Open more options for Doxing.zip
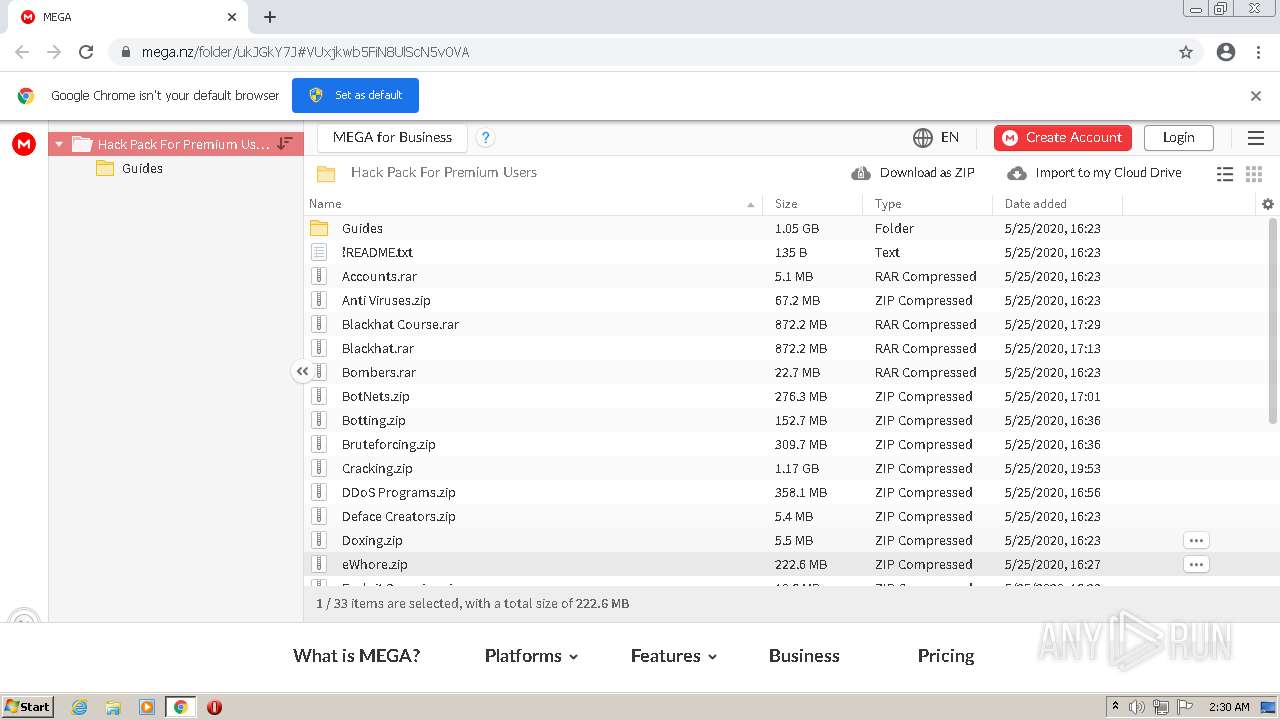 click(1196, 540)
